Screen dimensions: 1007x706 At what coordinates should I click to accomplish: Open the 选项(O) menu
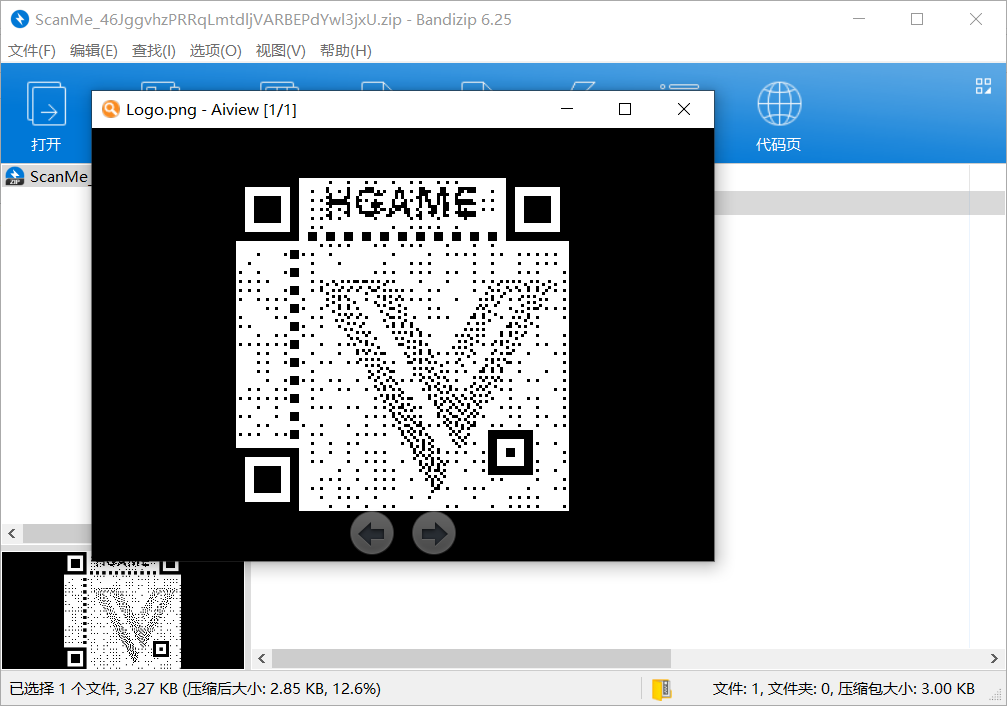216,51
